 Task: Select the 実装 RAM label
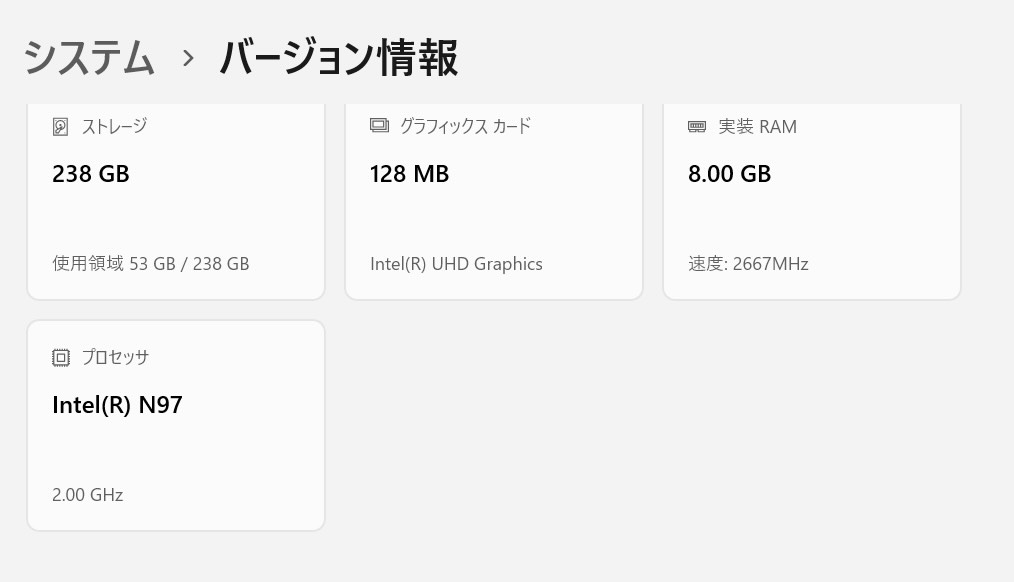pyautogui.click(x=757, y=127)
